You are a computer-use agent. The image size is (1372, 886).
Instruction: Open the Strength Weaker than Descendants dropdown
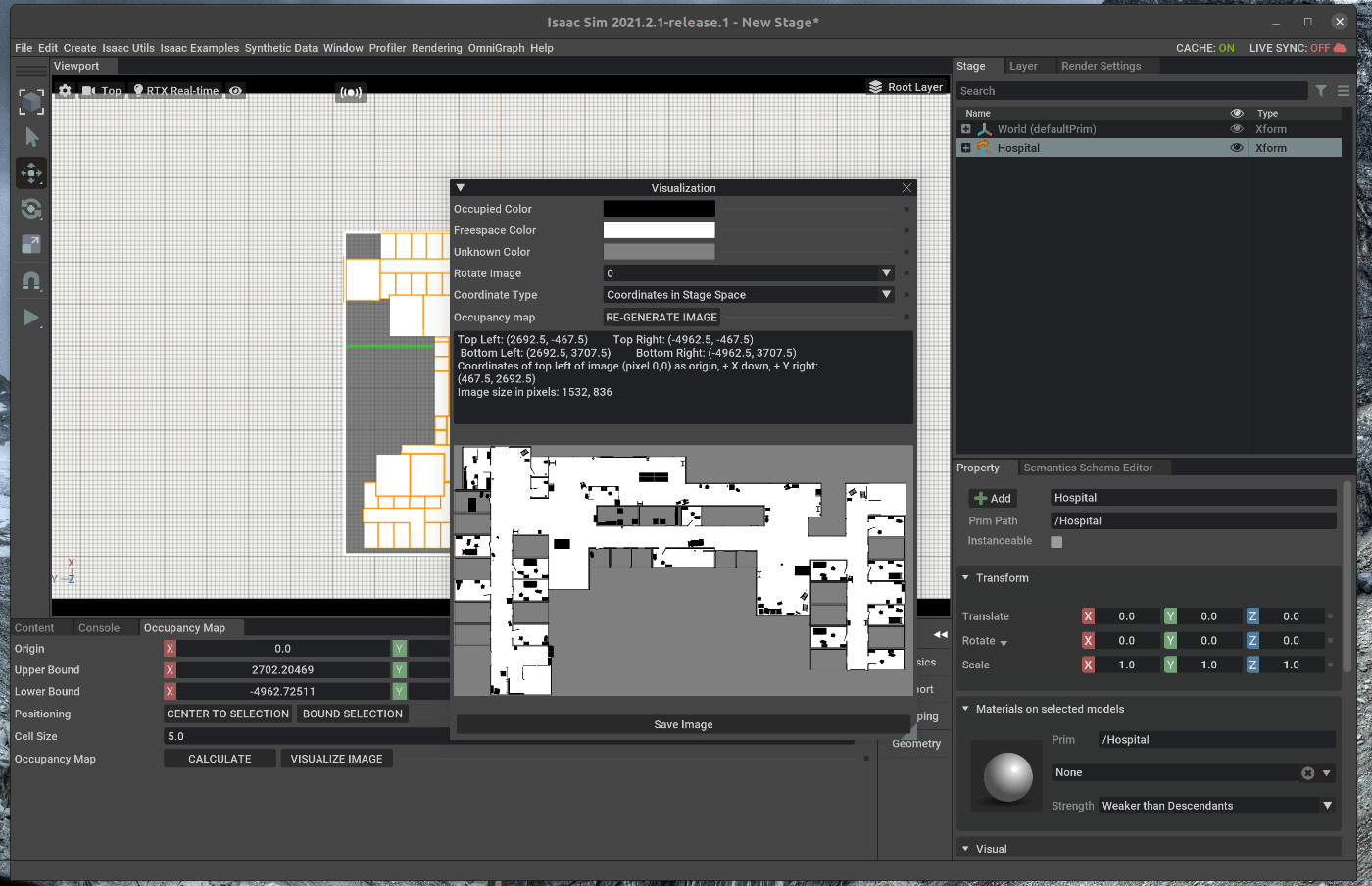(x=1217, y=806)
